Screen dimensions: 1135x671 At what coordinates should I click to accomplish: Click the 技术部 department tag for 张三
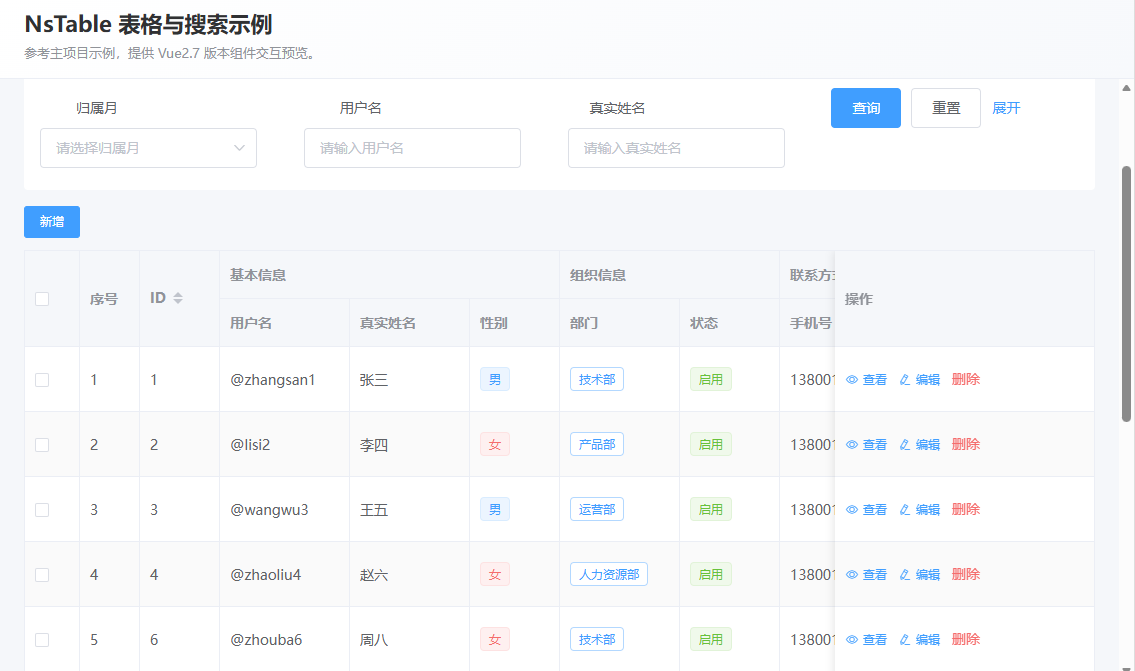pos(597,380)
